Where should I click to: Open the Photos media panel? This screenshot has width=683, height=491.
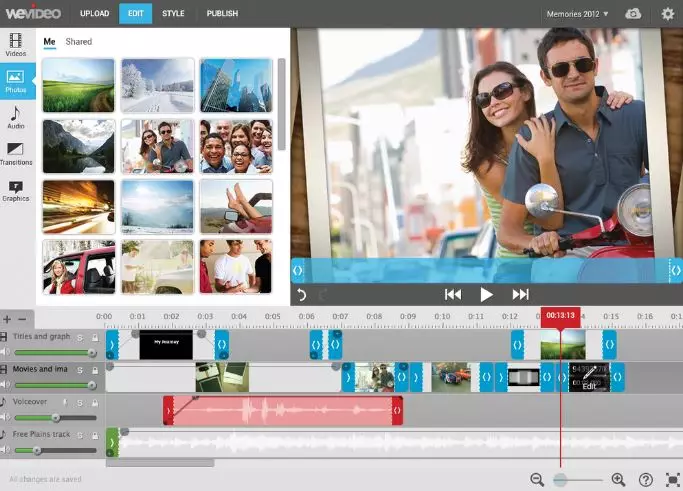pyautogui.click(x=17, y=81)
